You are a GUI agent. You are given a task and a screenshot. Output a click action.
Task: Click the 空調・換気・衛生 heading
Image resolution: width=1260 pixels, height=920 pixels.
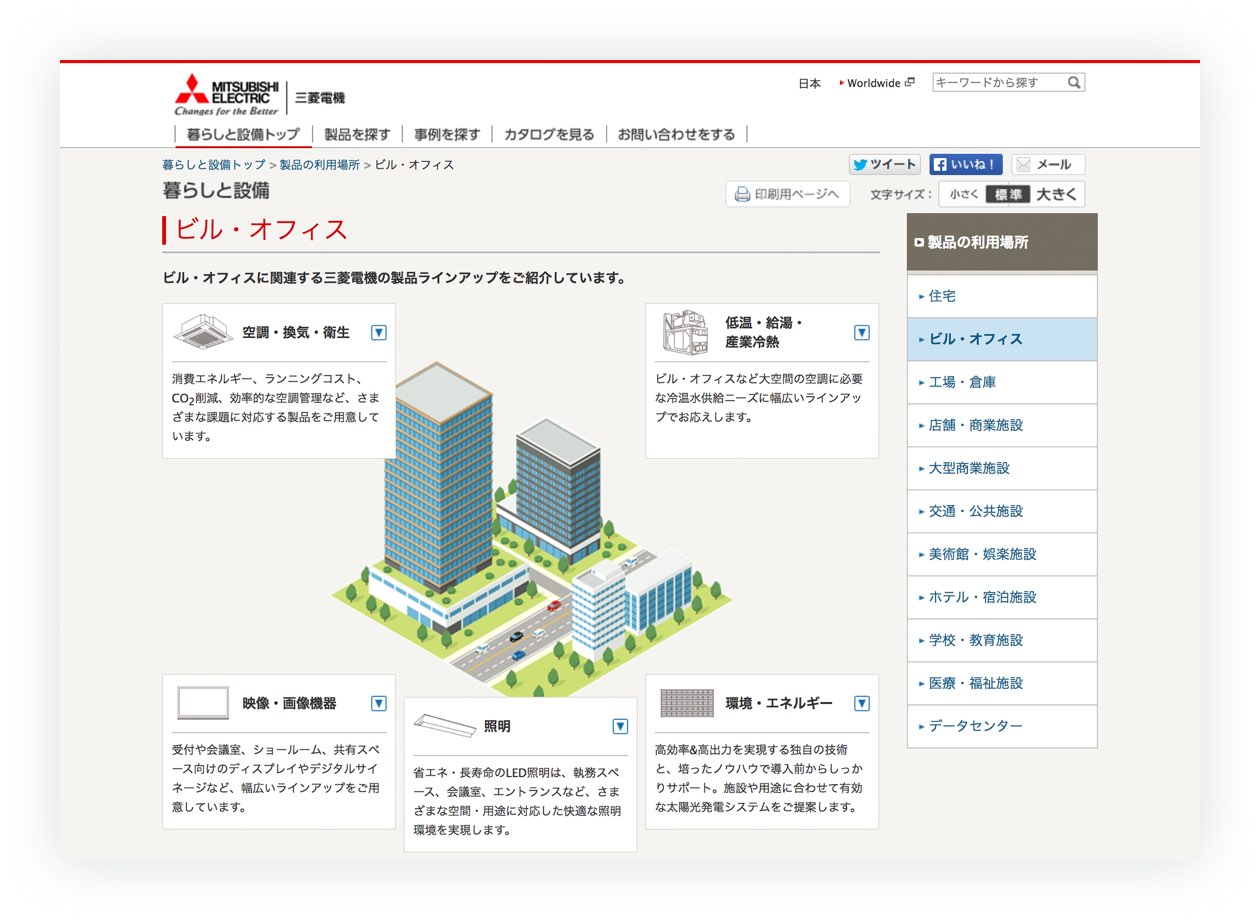(x=296, y=332)
